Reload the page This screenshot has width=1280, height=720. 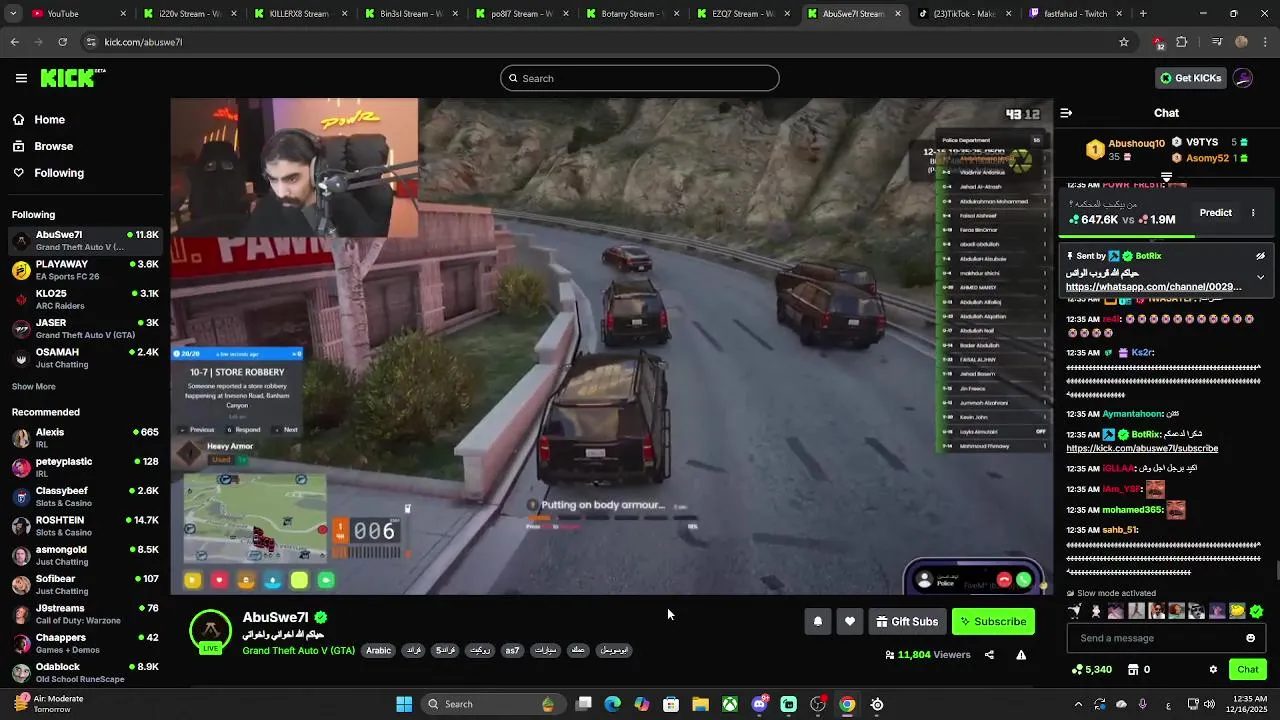coord(62,42)
